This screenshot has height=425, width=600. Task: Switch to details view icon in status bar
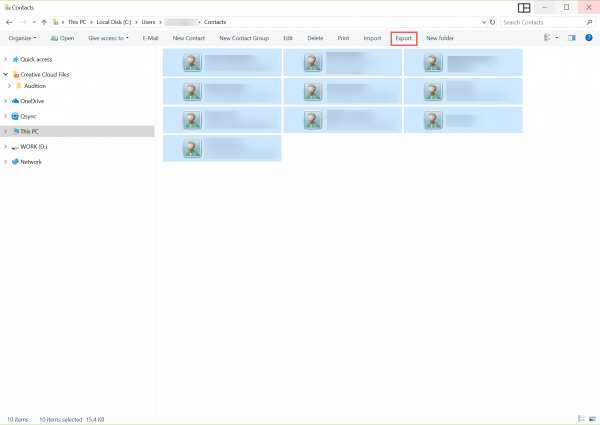pos(581,419)
